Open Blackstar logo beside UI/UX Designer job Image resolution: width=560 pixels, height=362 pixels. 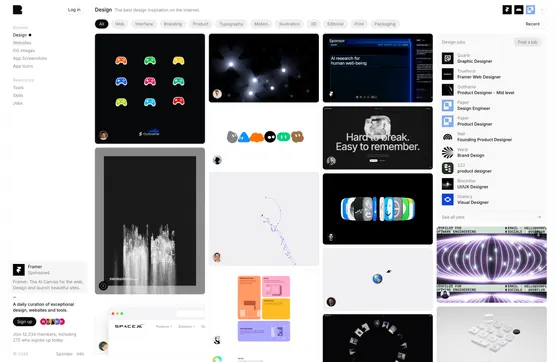tap(448, 184)
